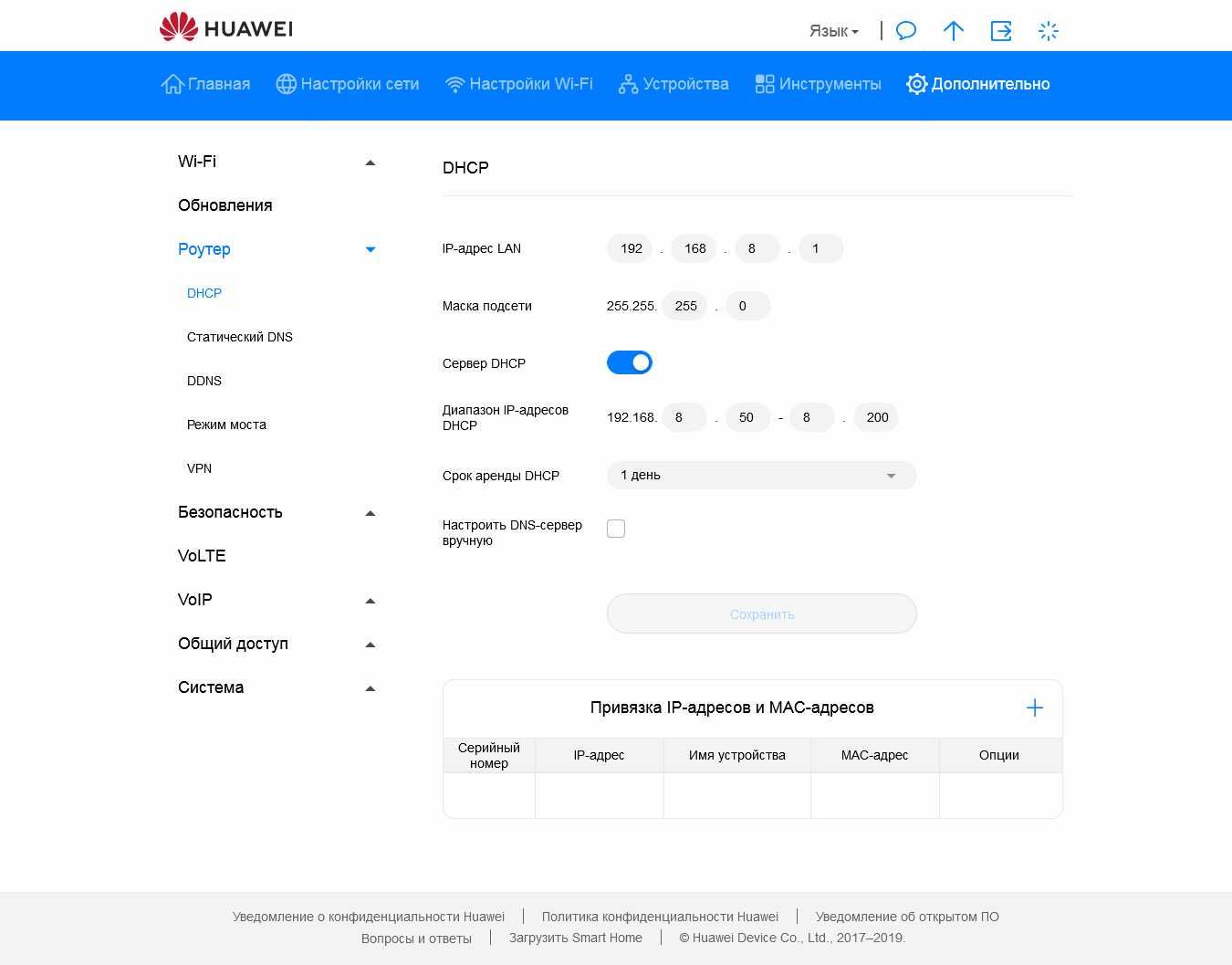Click the Имя устройства column header
This screenshot has height=965, width=1232.
tap(737, 755)
